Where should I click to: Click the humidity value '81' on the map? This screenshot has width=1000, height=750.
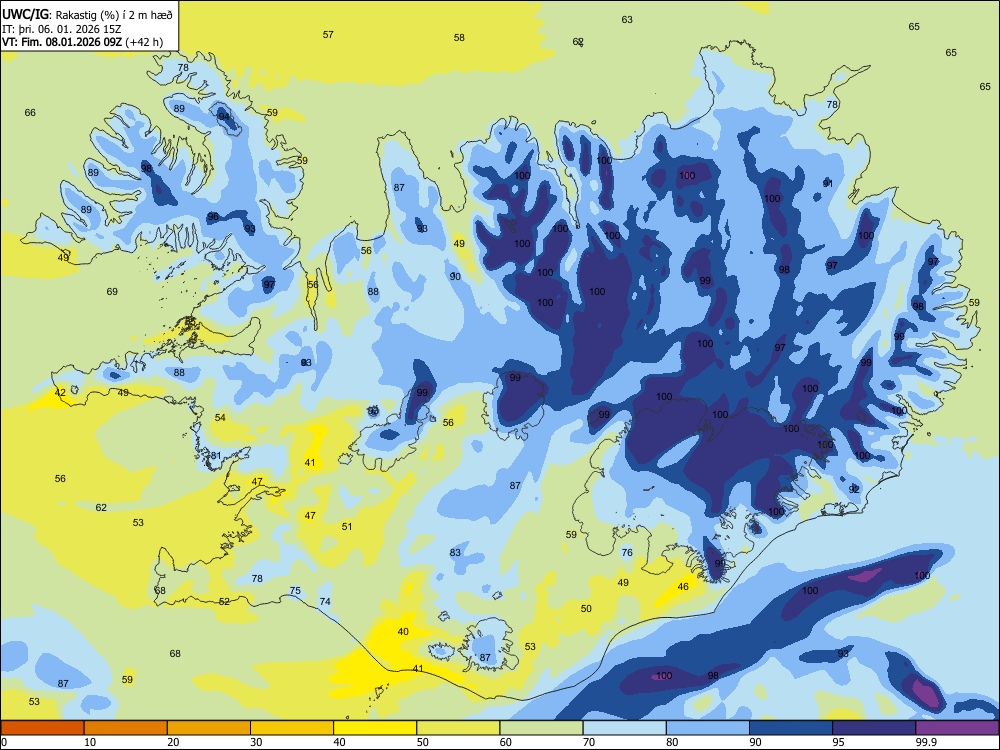coord(216,456)
